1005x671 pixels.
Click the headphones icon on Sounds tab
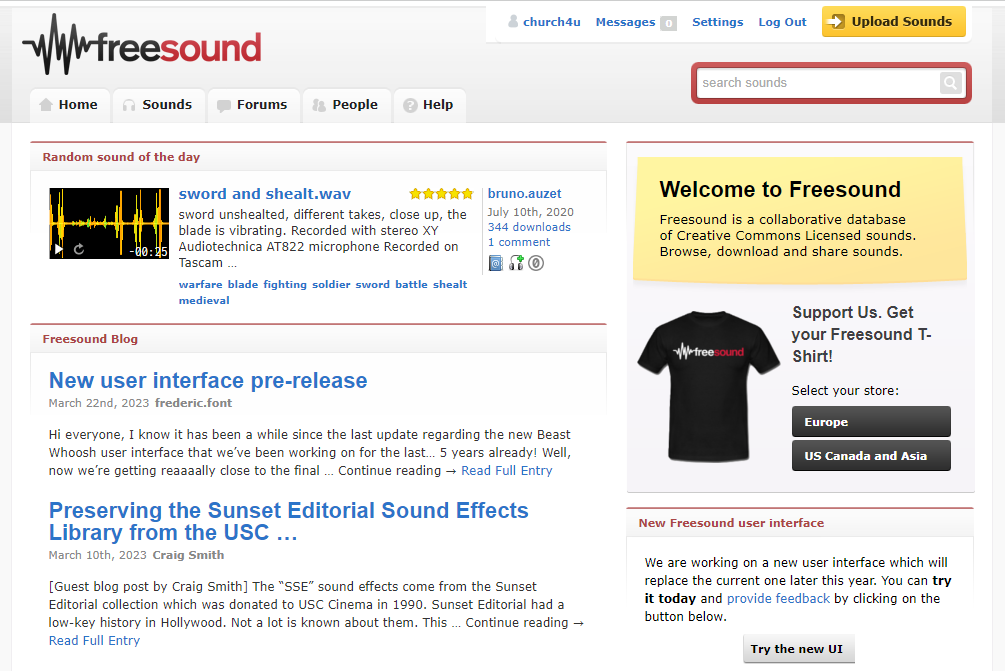point(129,105)
